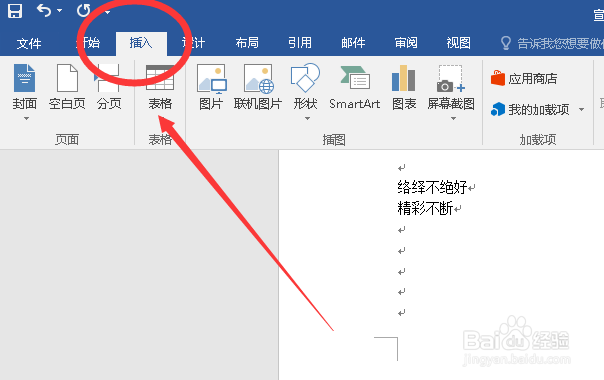Insert a 图片 picture from file

pos(211,87)
